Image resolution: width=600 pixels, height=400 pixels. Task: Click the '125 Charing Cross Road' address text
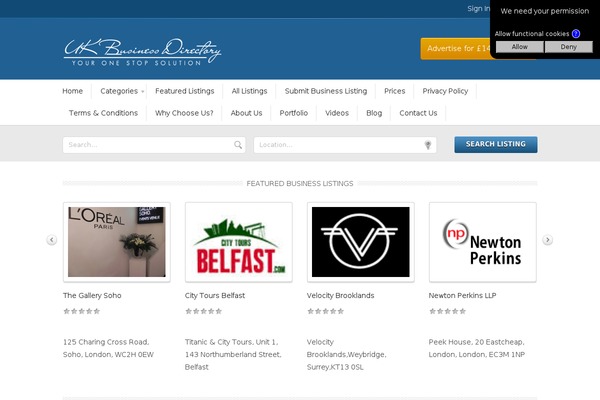click(108, 348)
